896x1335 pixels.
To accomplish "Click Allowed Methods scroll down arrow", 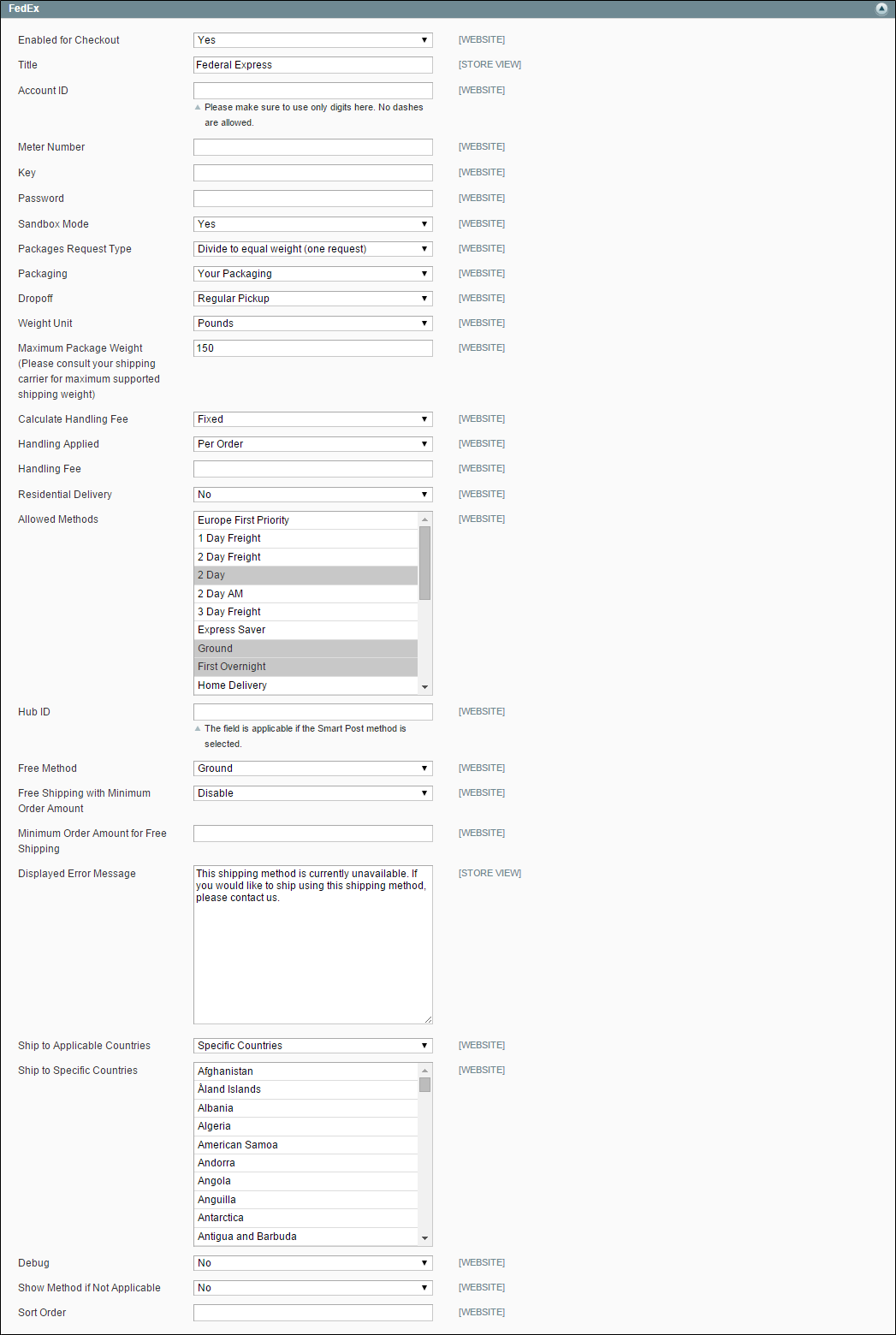I will coord(424,687).
